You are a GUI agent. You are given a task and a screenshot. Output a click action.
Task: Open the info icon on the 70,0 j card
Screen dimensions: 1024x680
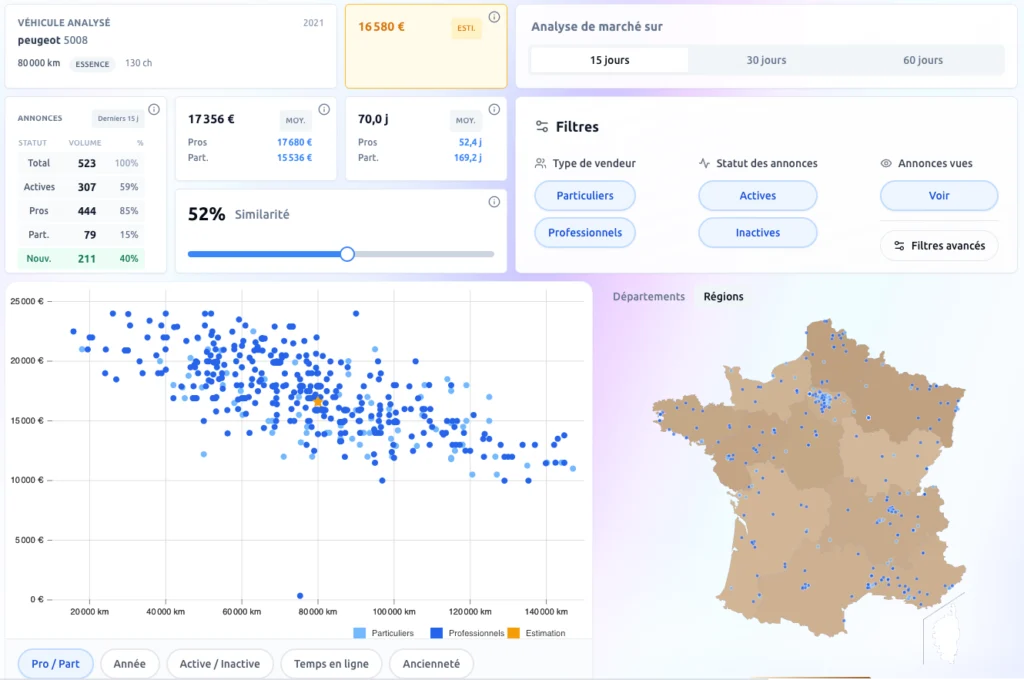[494, 109]
